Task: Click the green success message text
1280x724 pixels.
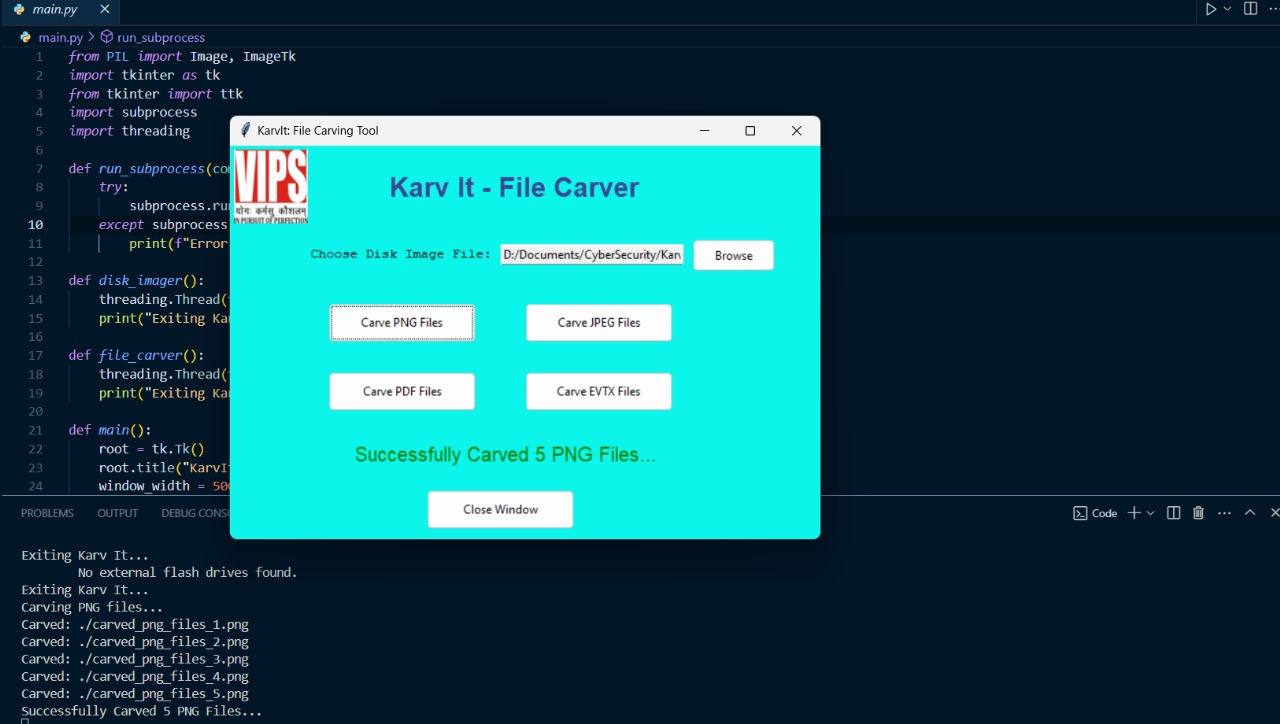Action: click(505, 454)
